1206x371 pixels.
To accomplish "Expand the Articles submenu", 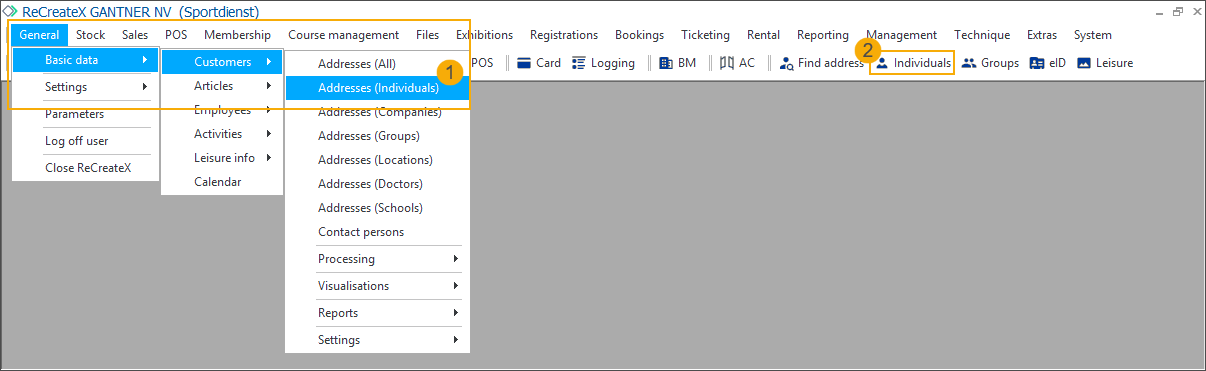I will click(222, 86).
